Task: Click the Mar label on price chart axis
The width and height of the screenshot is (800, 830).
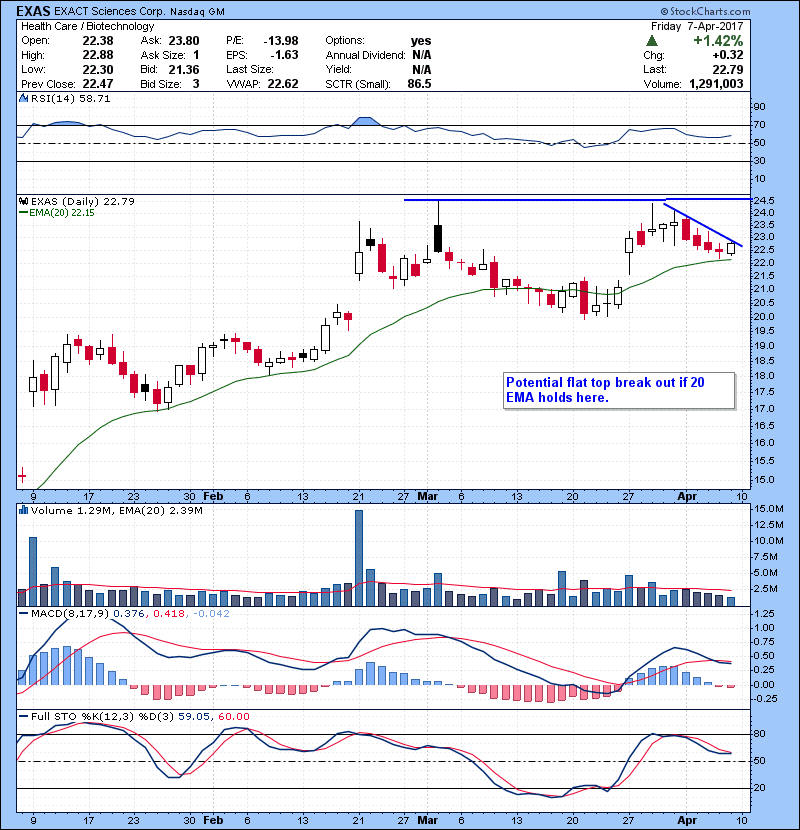Action: point(427,497)
